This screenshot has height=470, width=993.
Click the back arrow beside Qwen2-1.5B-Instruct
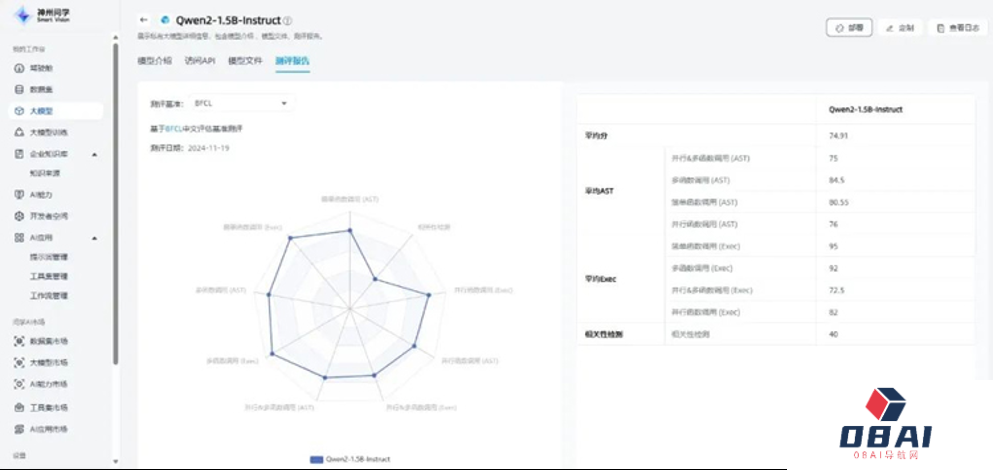[x=144, y=20]
